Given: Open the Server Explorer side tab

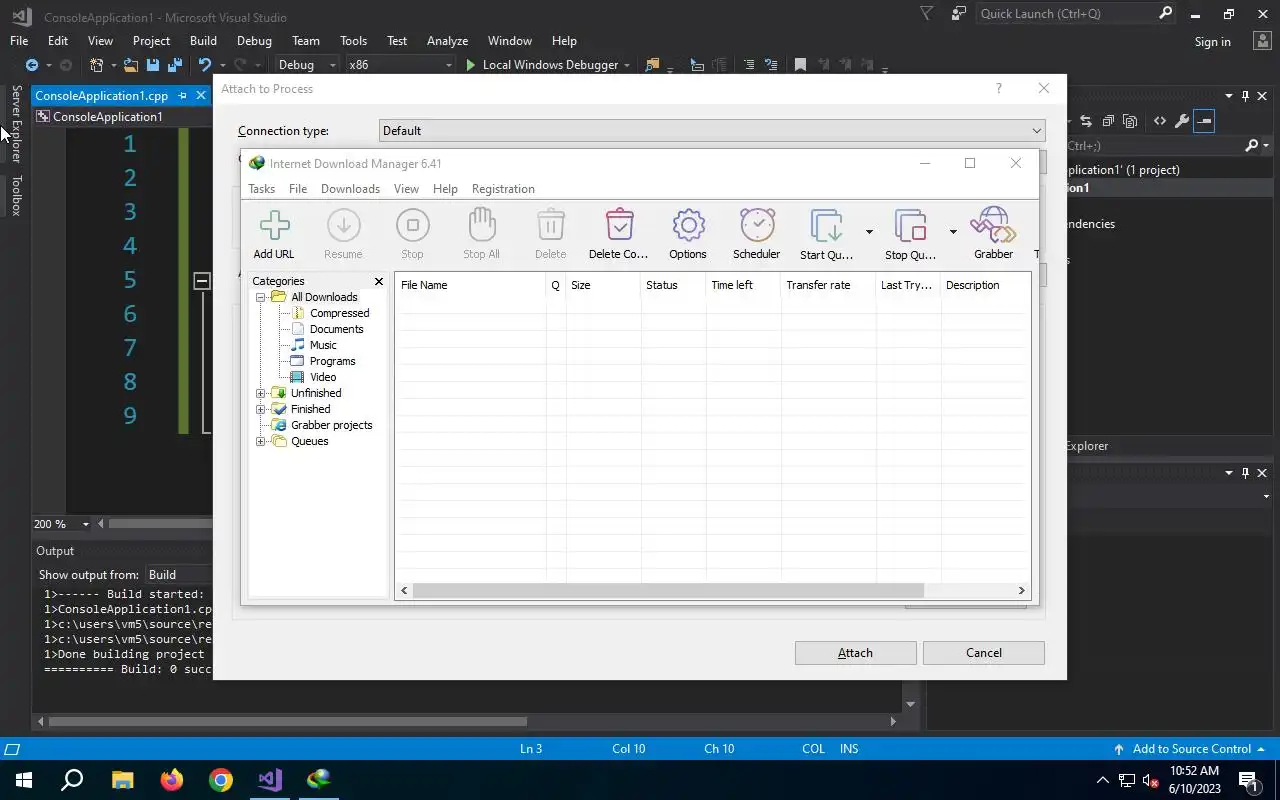Looking at the screenshot, I should 16,124.
